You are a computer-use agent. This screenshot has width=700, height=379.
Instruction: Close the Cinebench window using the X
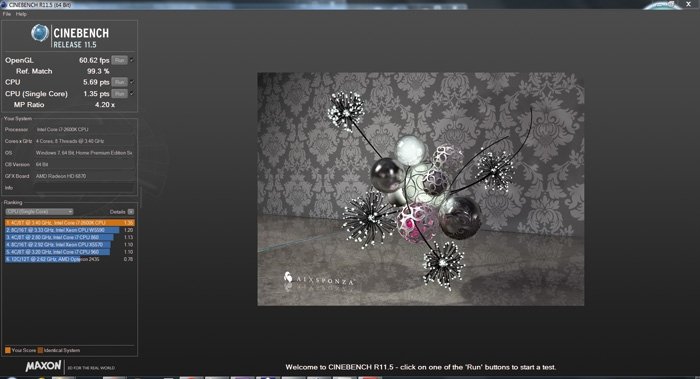tap(688, 4)
